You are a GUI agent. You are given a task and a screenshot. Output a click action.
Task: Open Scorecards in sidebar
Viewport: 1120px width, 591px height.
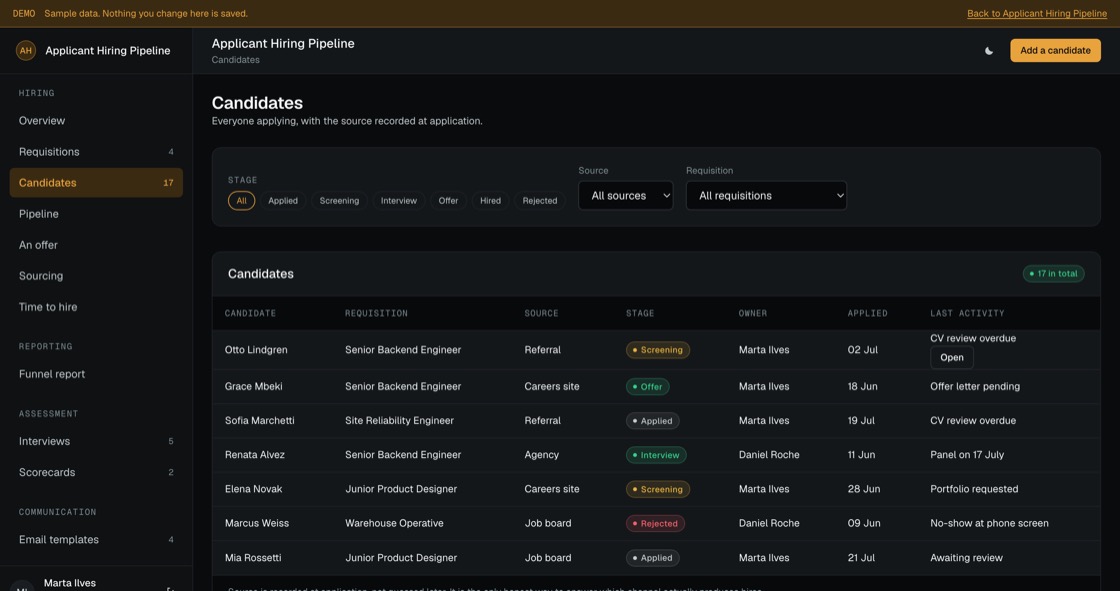click(96, 472)
